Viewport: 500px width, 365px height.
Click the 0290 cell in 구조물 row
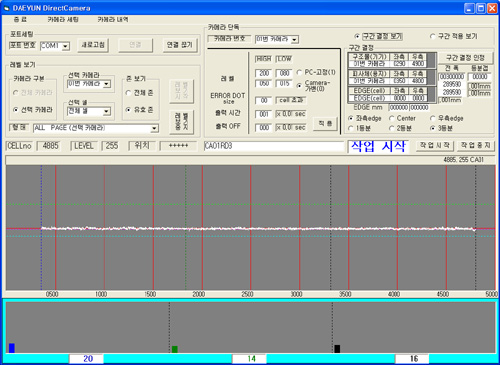[399, 64]
